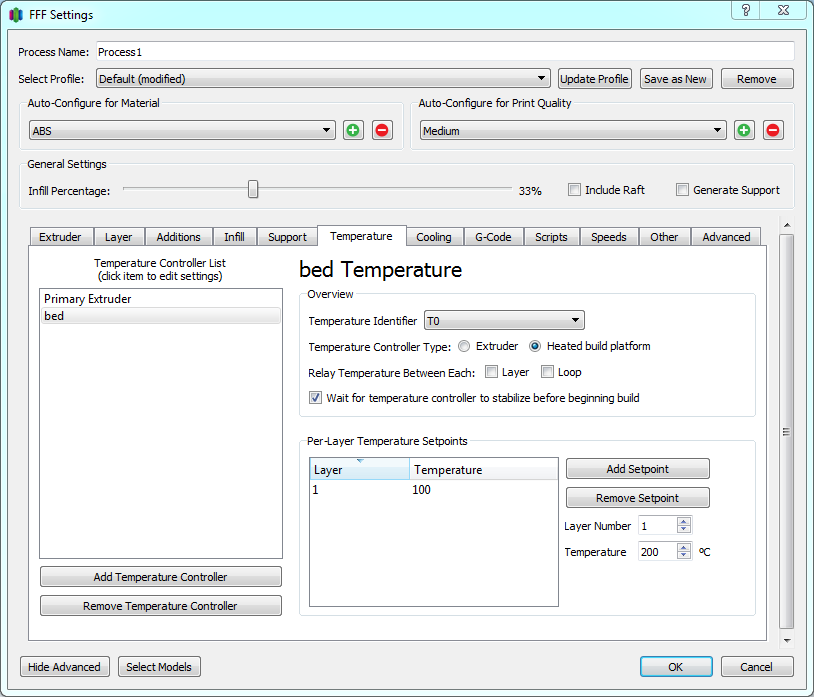Select Primary Extruder in controller list
The image size is (814, 697).
coord(161,299)
